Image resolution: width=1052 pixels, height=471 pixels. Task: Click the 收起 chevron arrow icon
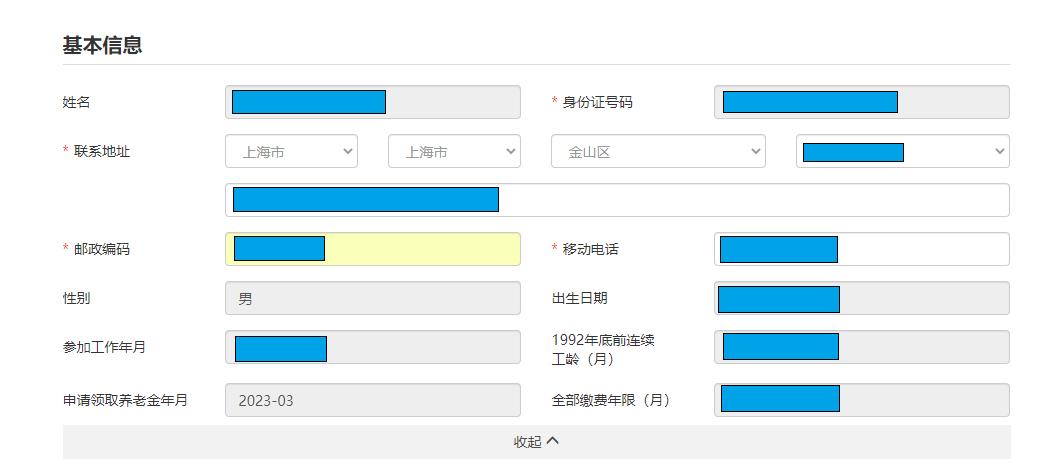click(553, 441)
